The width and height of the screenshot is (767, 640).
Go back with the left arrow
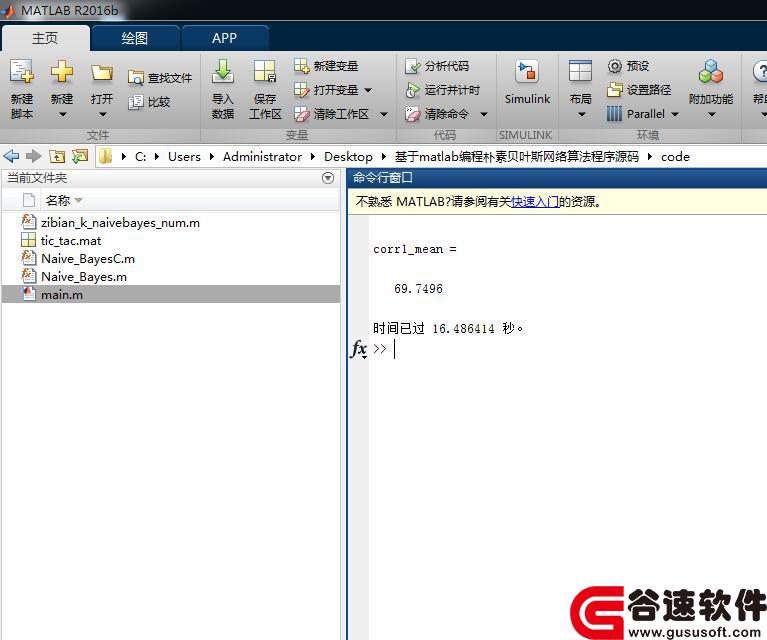(11, 157)
